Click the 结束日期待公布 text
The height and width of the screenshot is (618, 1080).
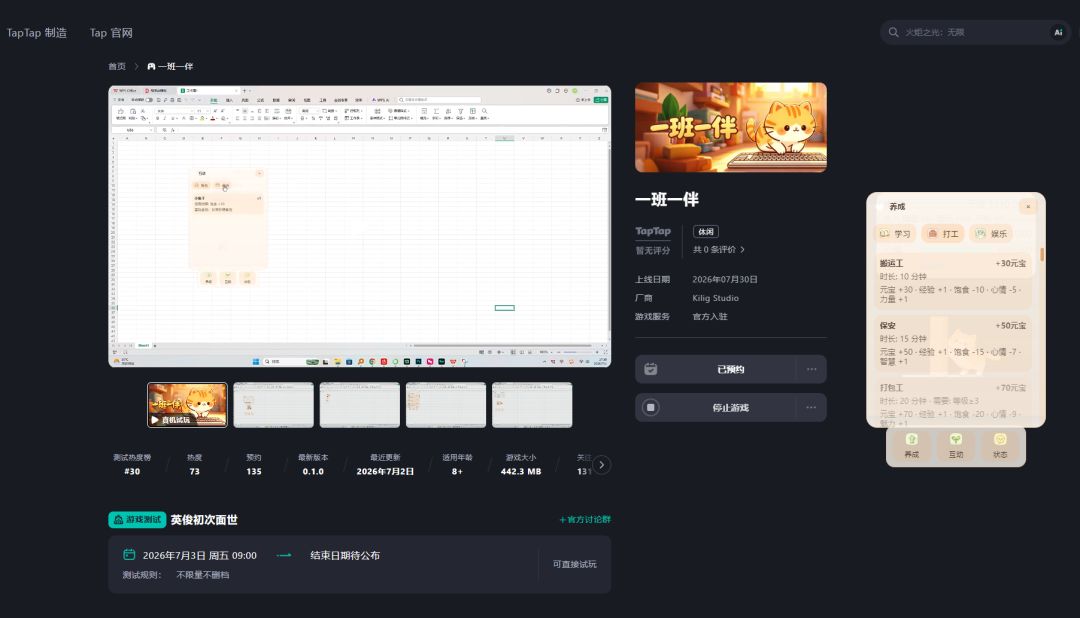[x=345, y=555]
